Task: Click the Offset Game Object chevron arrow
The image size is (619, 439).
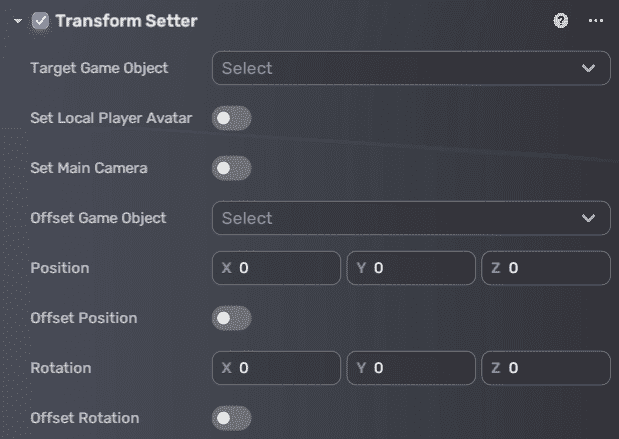Action: pos(588,218)
